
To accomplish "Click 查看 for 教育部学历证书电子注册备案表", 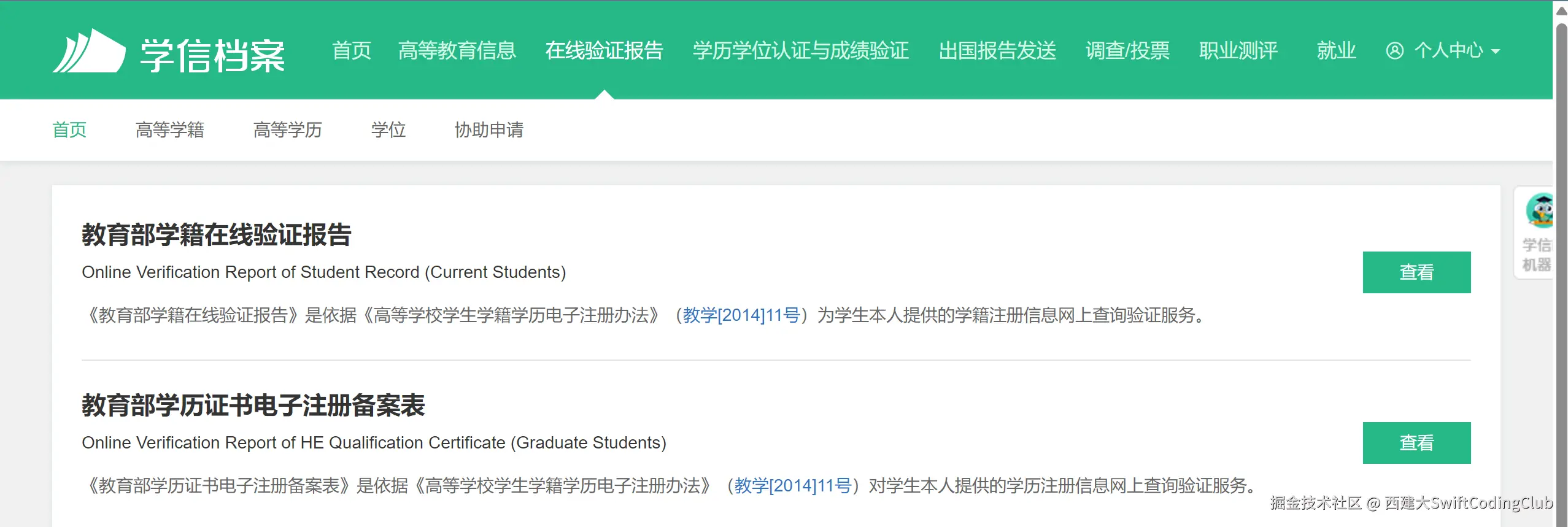I will pyautogui.click(x=1416, y=443).
